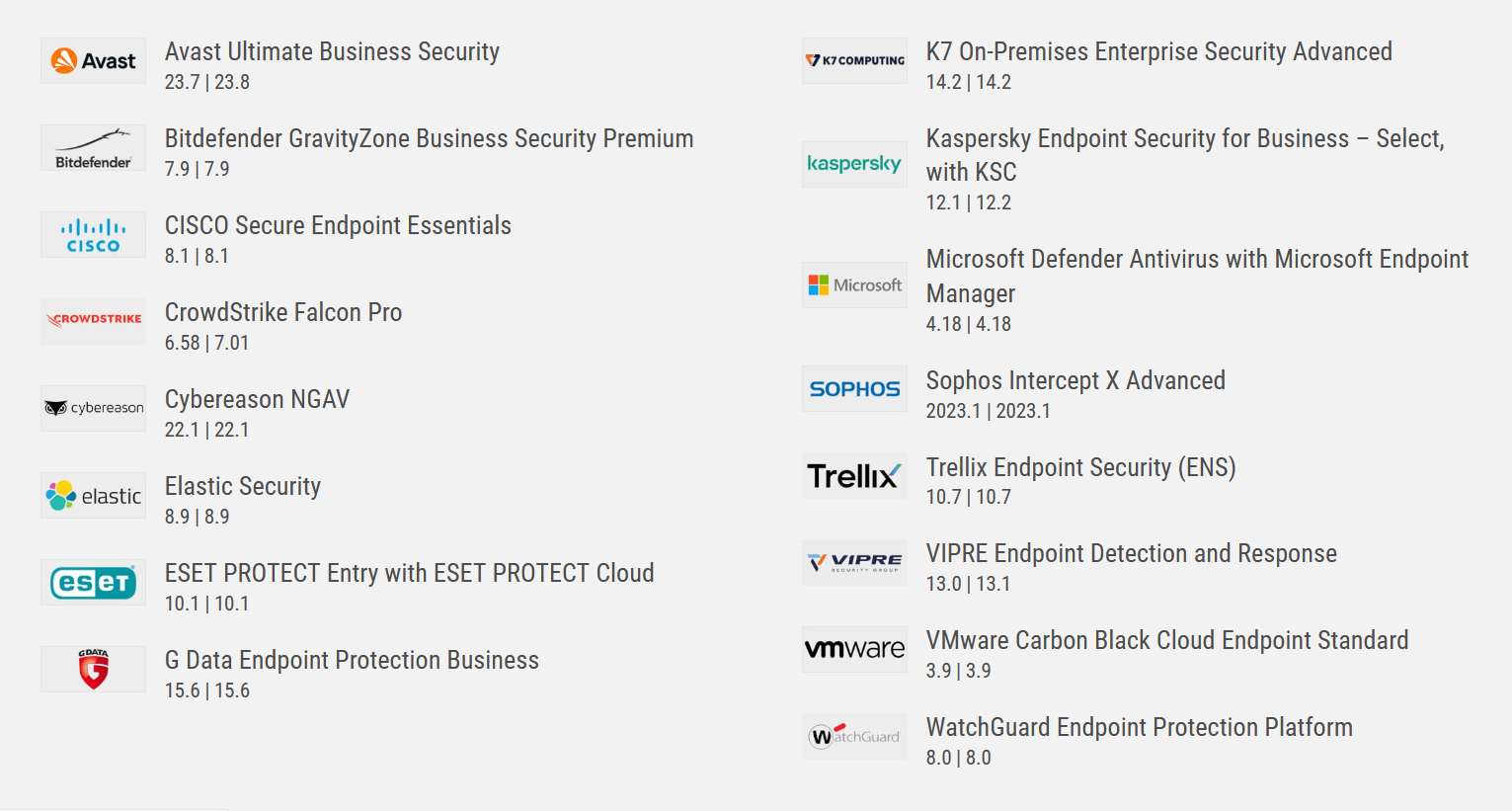Click the WatchGuard logo icon

pyautogui.click(x=854, y=736)
